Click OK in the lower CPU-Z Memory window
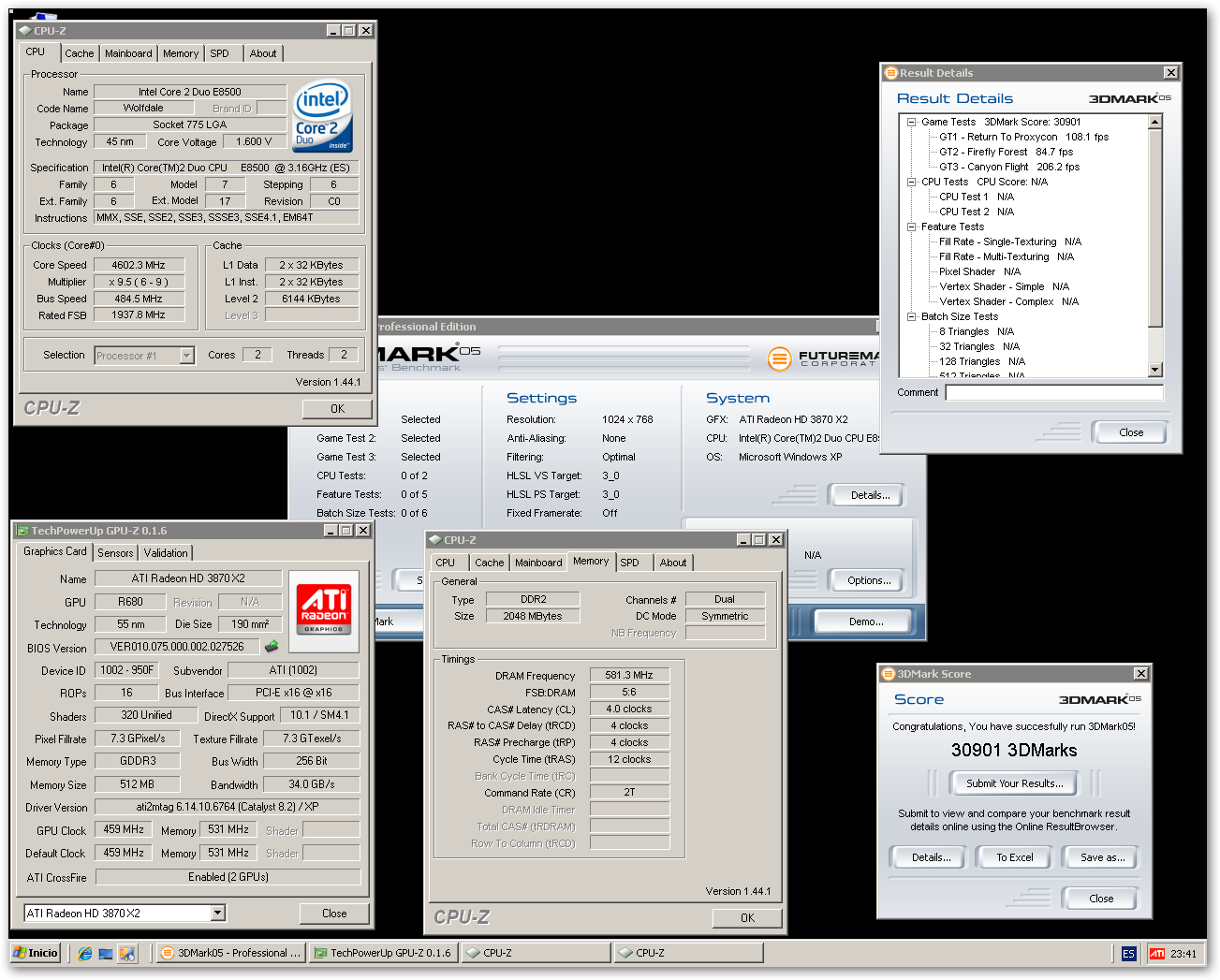1220x980 pixels. 747,918
